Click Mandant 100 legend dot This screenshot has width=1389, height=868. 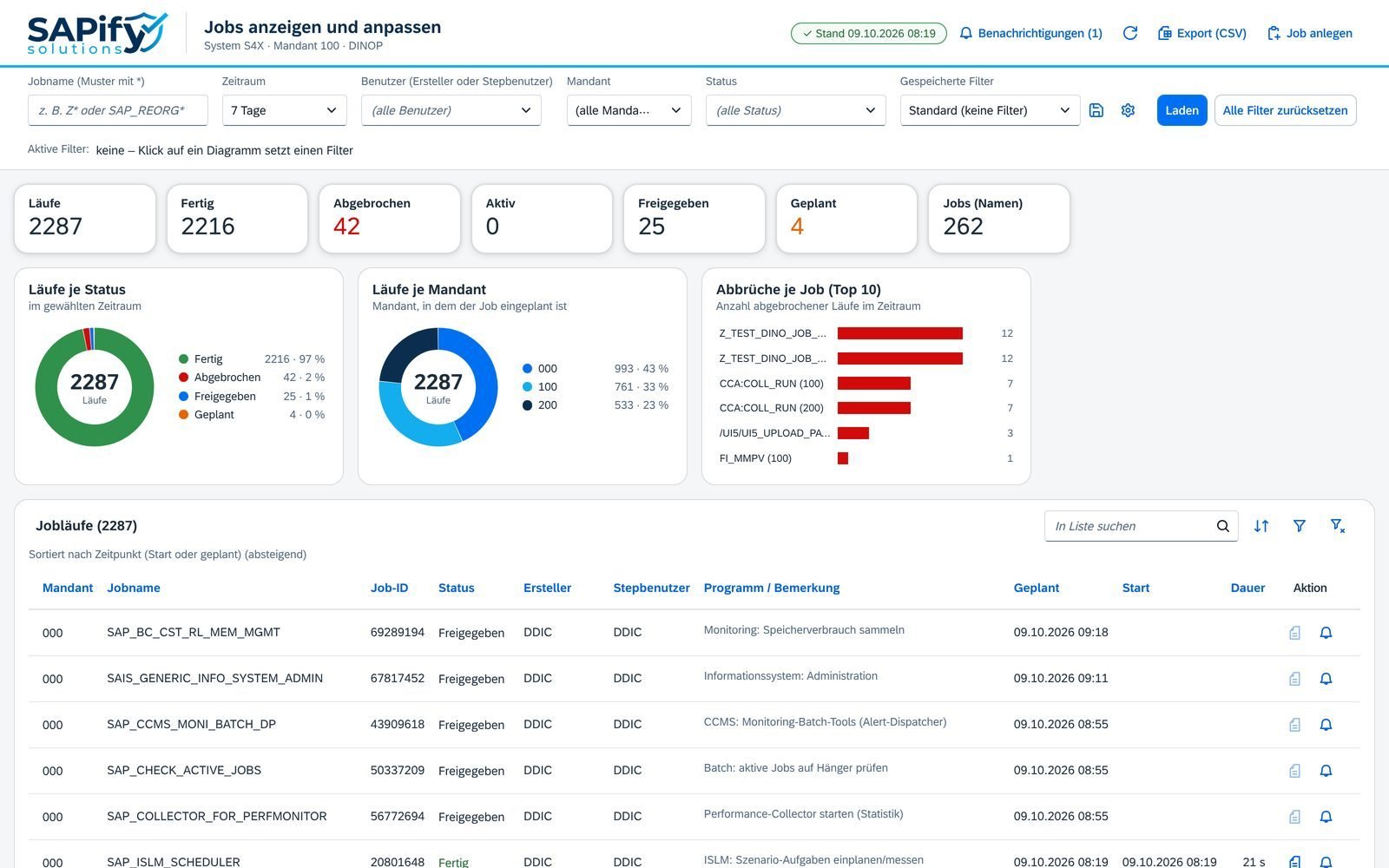527,387
